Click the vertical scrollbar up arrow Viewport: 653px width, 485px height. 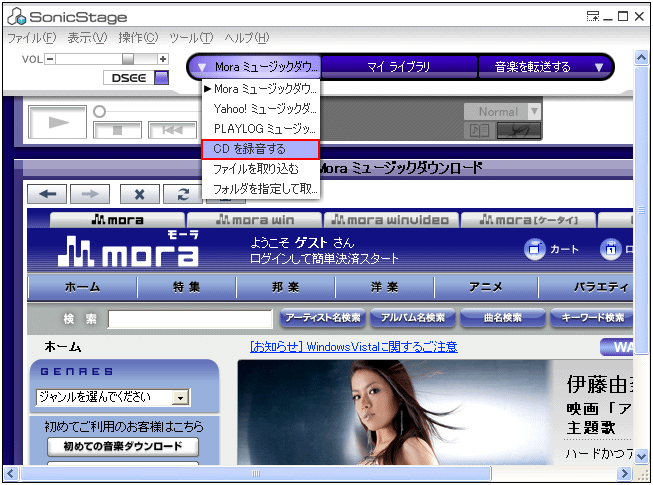[x=641, y=57]
